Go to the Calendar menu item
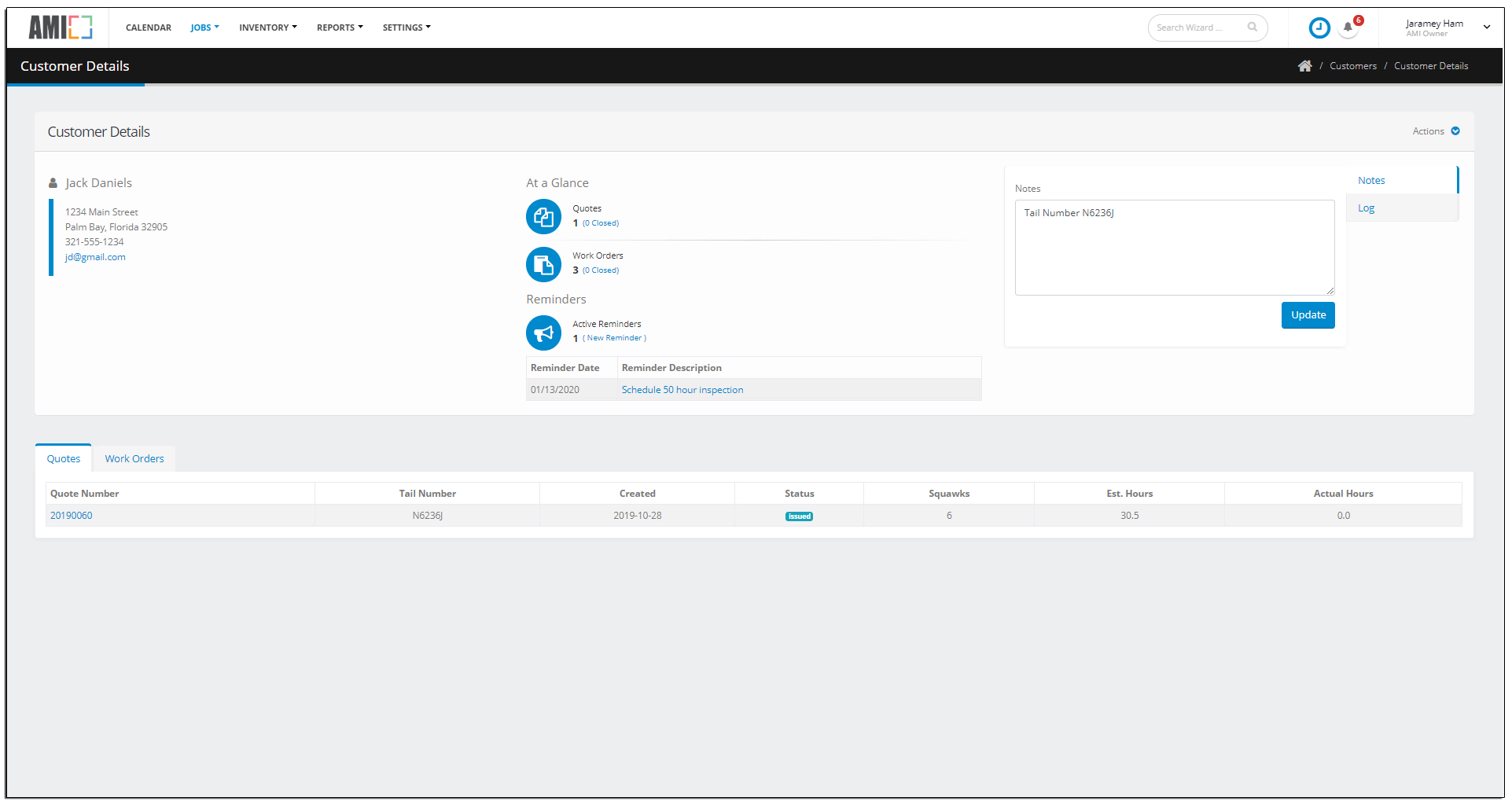This screenshot has height=805, width=1512. (149, 28)
